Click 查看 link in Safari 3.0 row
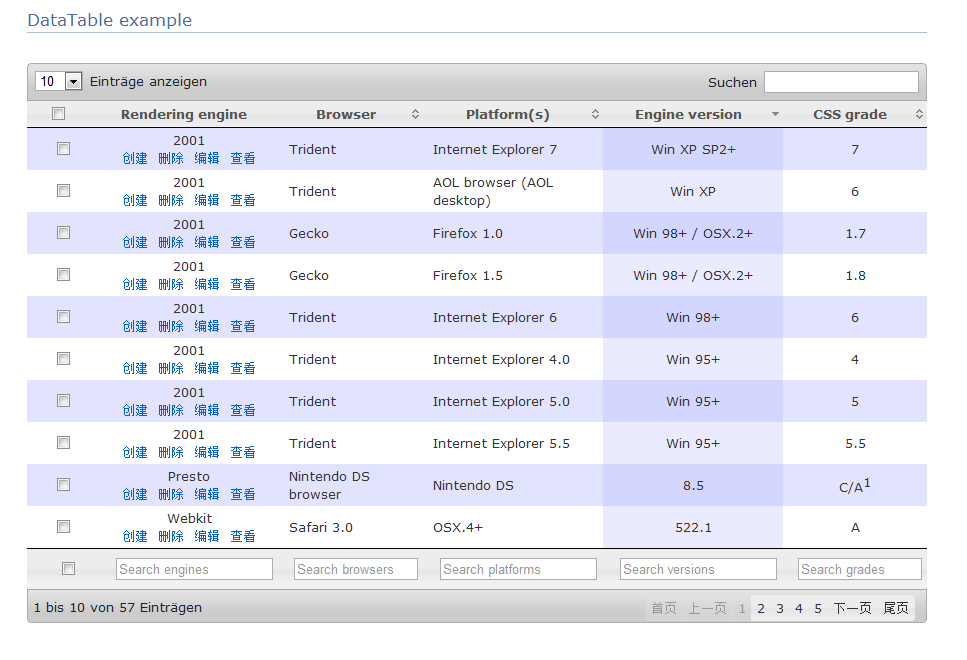The image size is (967, 660). tap(242, 536)
